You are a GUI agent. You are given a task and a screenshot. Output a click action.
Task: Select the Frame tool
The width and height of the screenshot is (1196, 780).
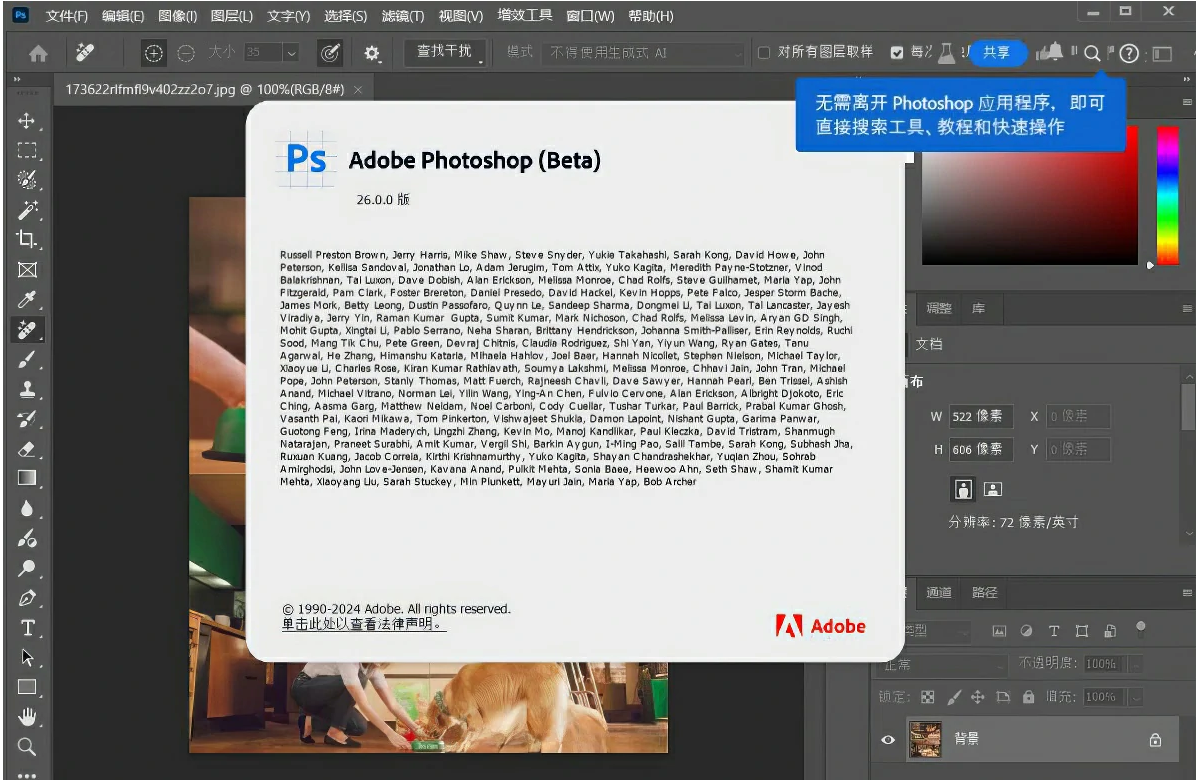(x=27, y=270)
